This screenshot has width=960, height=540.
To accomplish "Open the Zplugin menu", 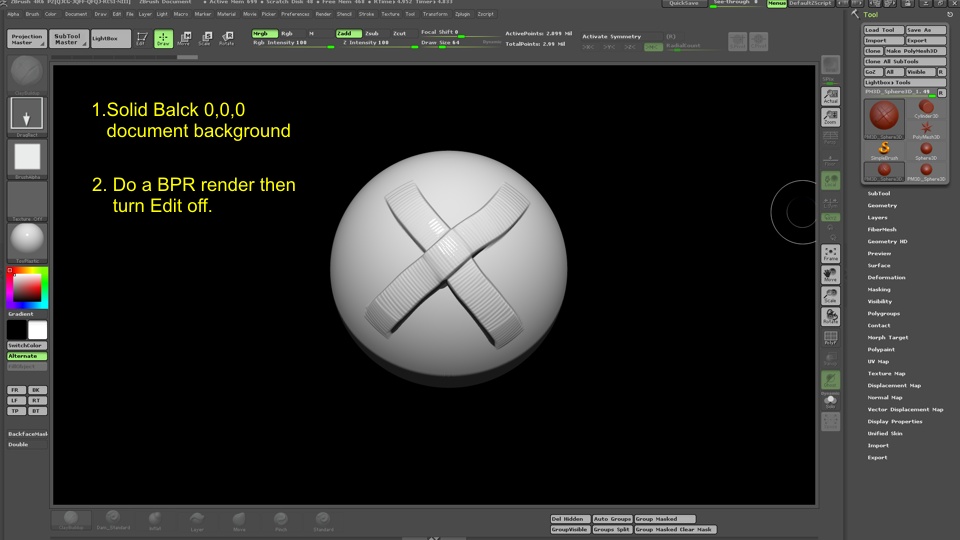I will click(x=462, y=14).
